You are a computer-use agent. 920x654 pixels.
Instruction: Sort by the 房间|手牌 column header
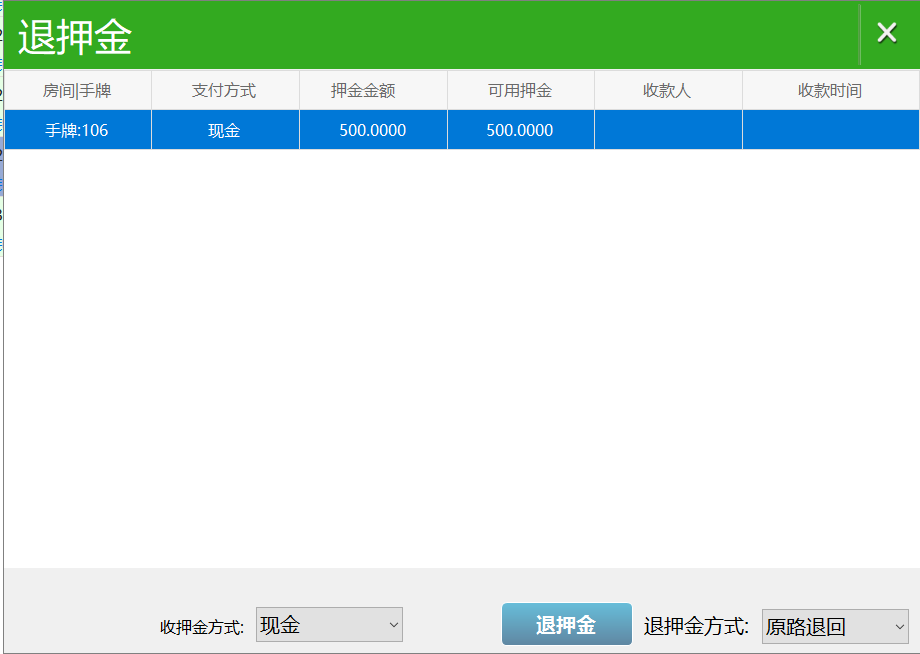click(77, 90)
